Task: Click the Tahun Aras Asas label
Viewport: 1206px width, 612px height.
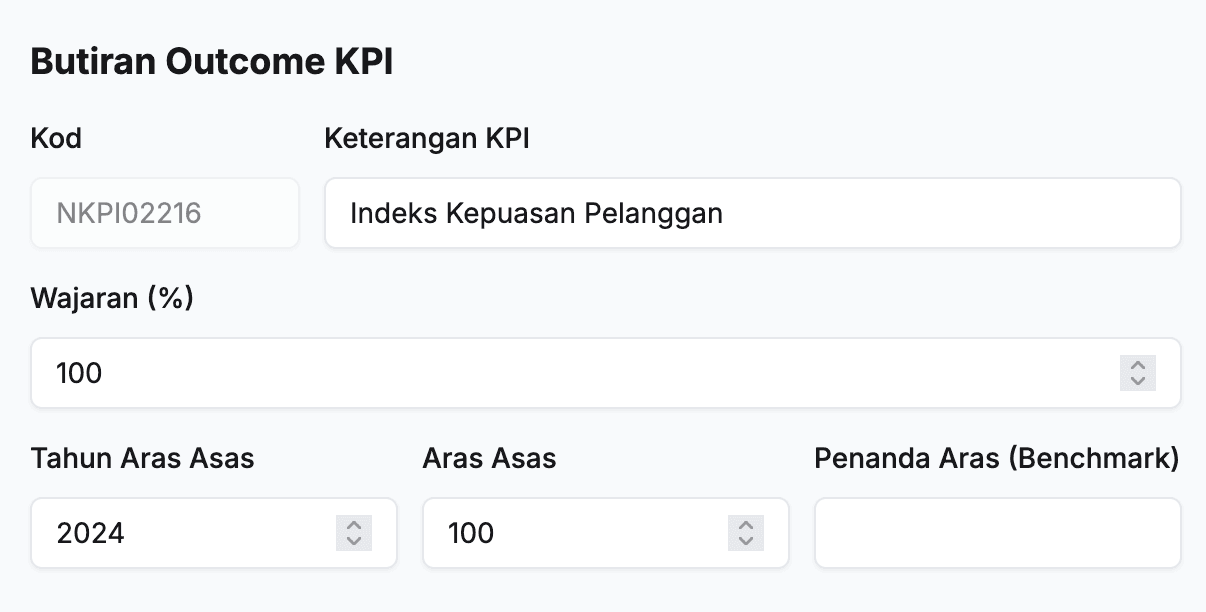Action: [x=143, y=458]
